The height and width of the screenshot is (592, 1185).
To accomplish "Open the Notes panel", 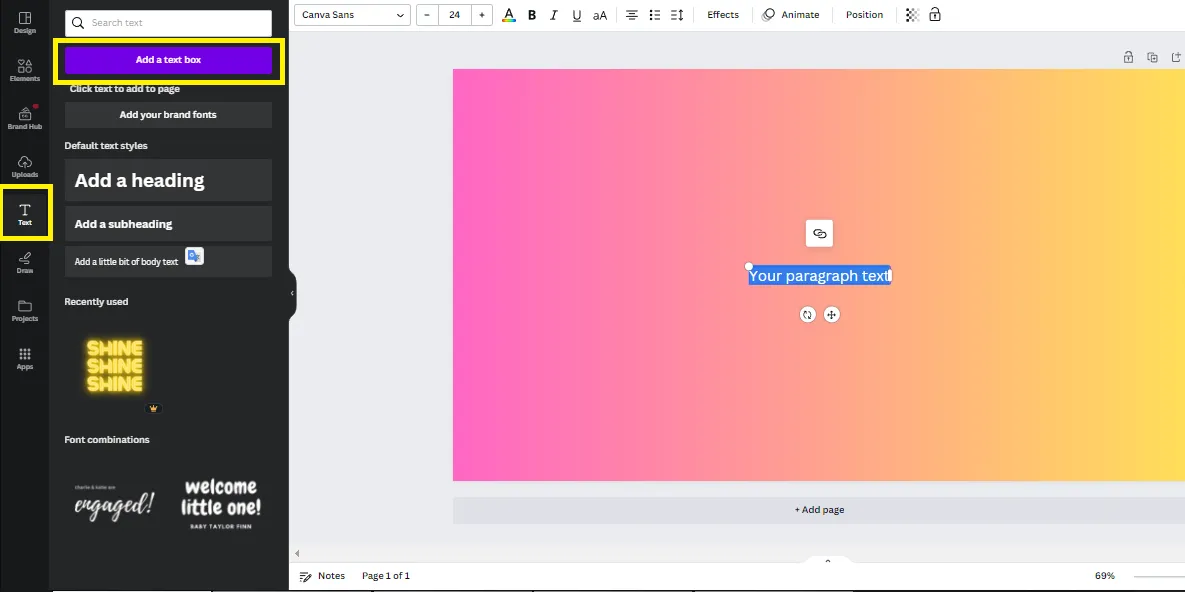I will pos(323,576).
